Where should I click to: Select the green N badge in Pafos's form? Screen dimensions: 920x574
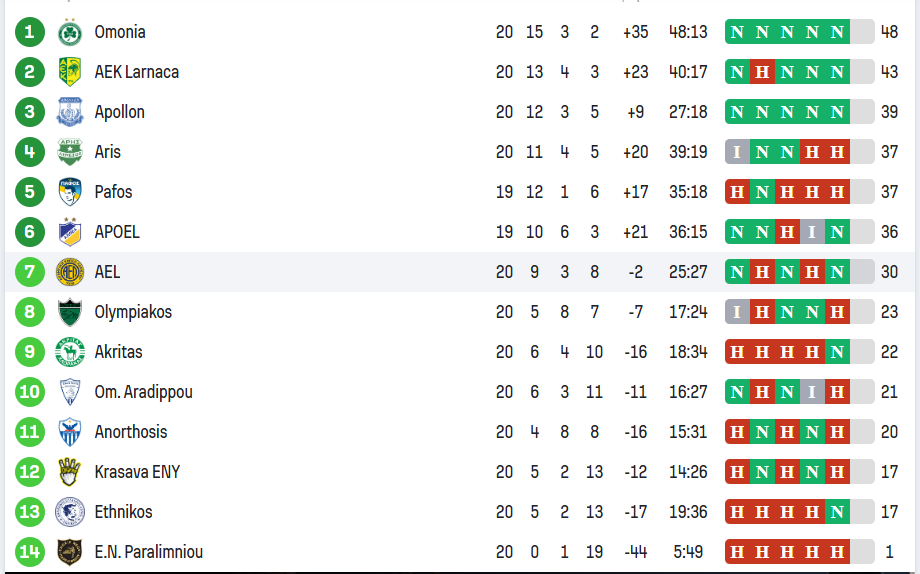(762, 192)
